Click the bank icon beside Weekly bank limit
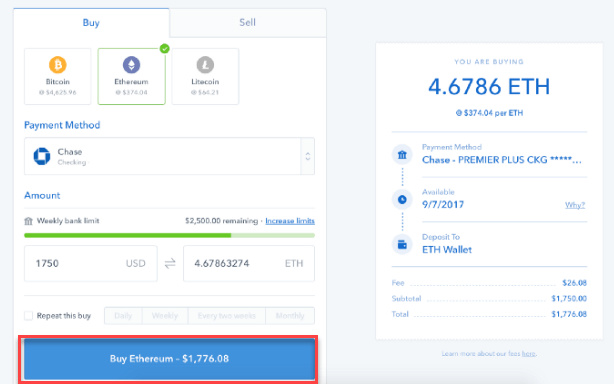 pos(29,221)
